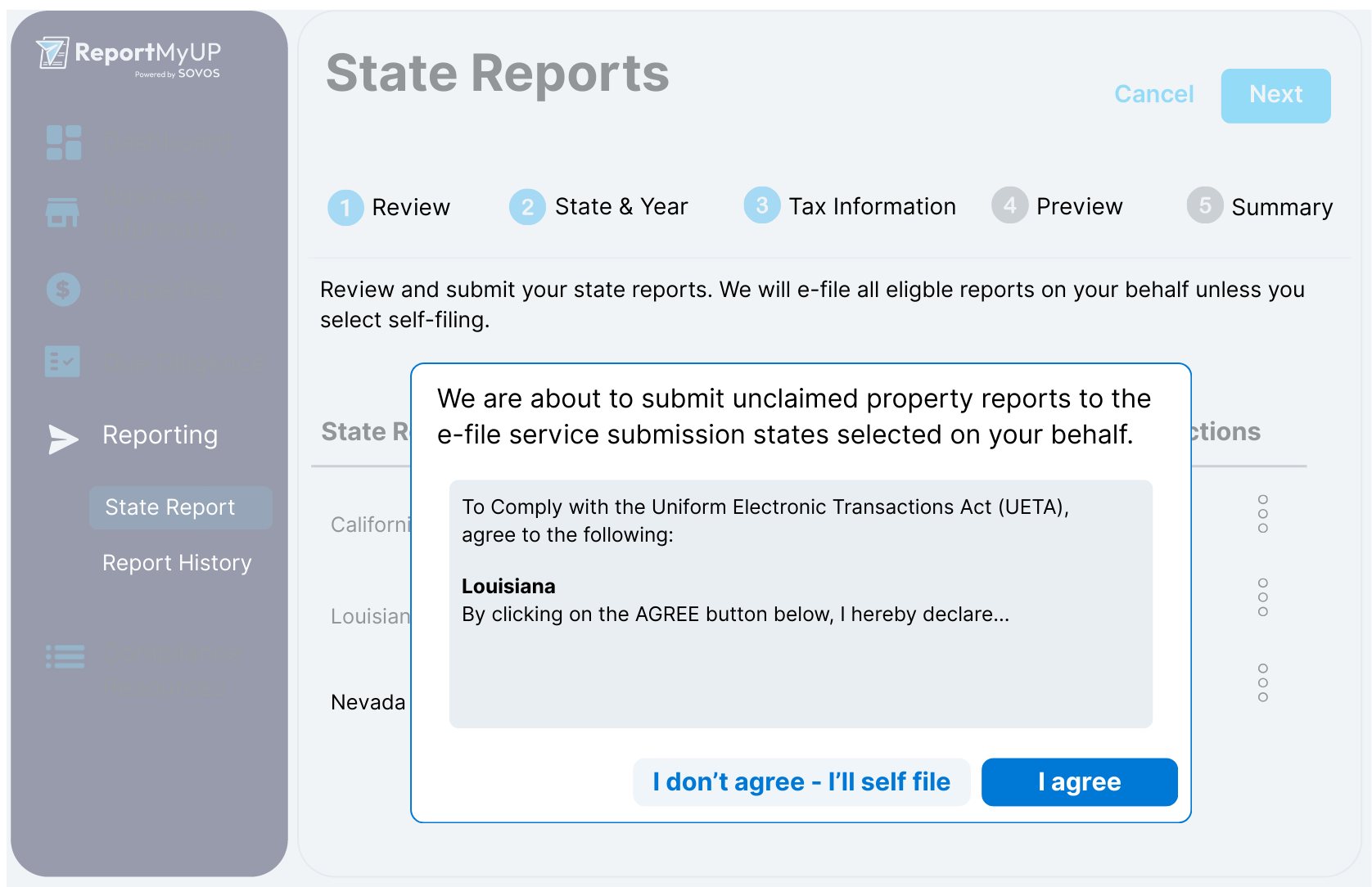Viewport: 1372px width, 887px height.
Task: Open Report History in sidebar
Action: click(x=177, y=563)
